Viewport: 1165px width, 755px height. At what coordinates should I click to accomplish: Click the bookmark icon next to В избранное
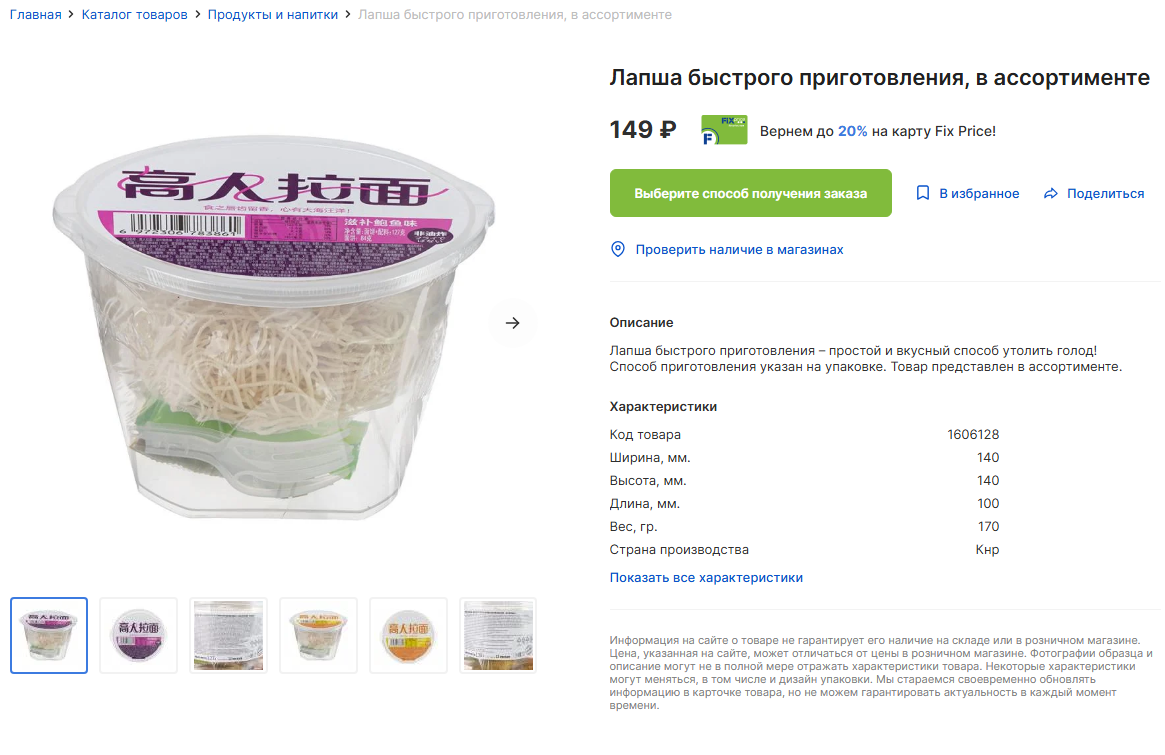[922, 193]
